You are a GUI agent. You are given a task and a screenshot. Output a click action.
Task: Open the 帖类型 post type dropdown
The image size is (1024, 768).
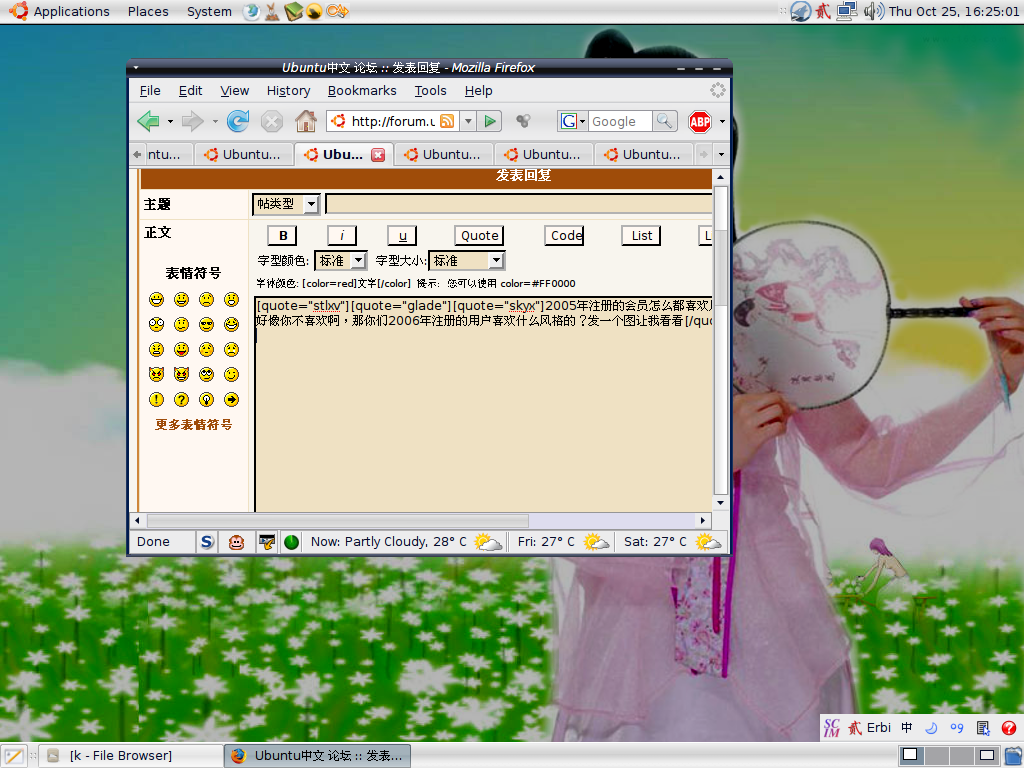coord(286,204)
